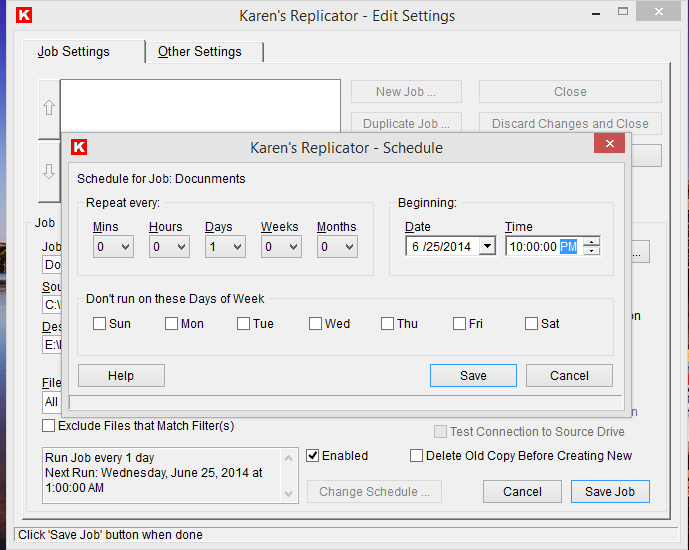Open Help for the Schedule dialog

[x=121, y=376]
